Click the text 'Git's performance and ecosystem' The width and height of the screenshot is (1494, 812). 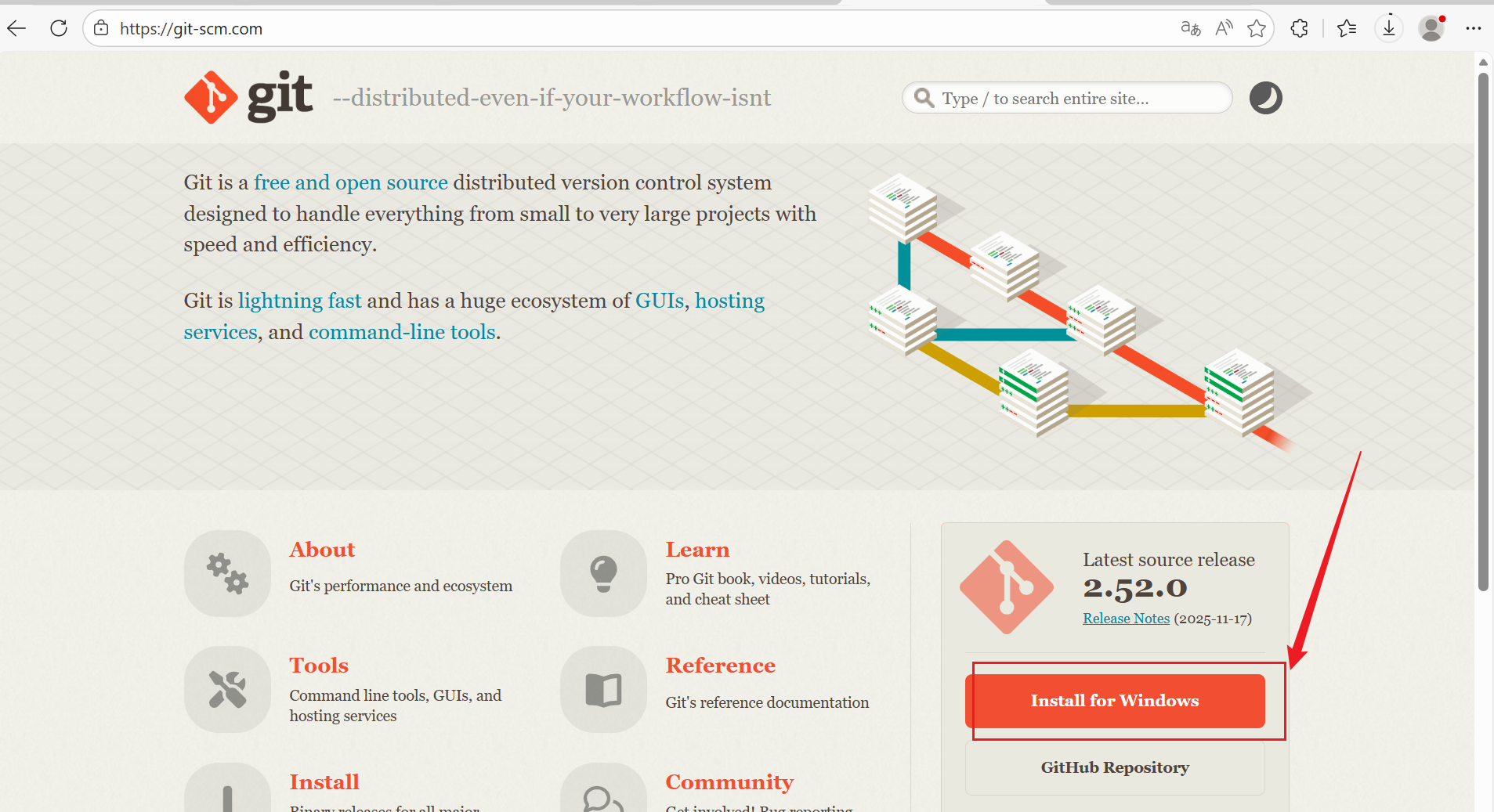(x=401, y=586)
